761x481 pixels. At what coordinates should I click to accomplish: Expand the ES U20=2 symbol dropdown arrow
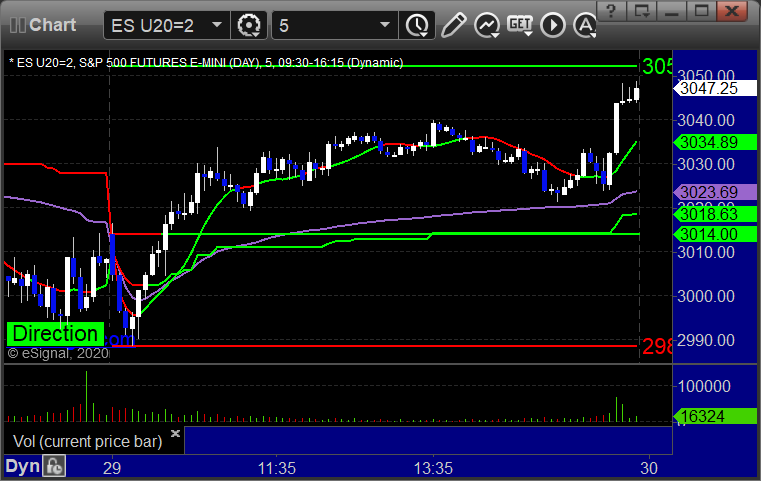[x=217, y=24]
